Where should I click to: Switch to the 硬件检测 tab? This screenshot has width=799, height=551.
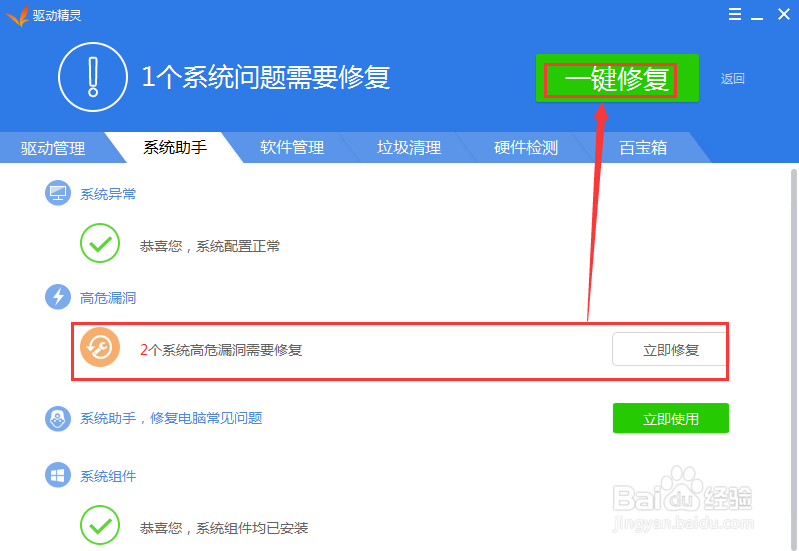[526, 147]
